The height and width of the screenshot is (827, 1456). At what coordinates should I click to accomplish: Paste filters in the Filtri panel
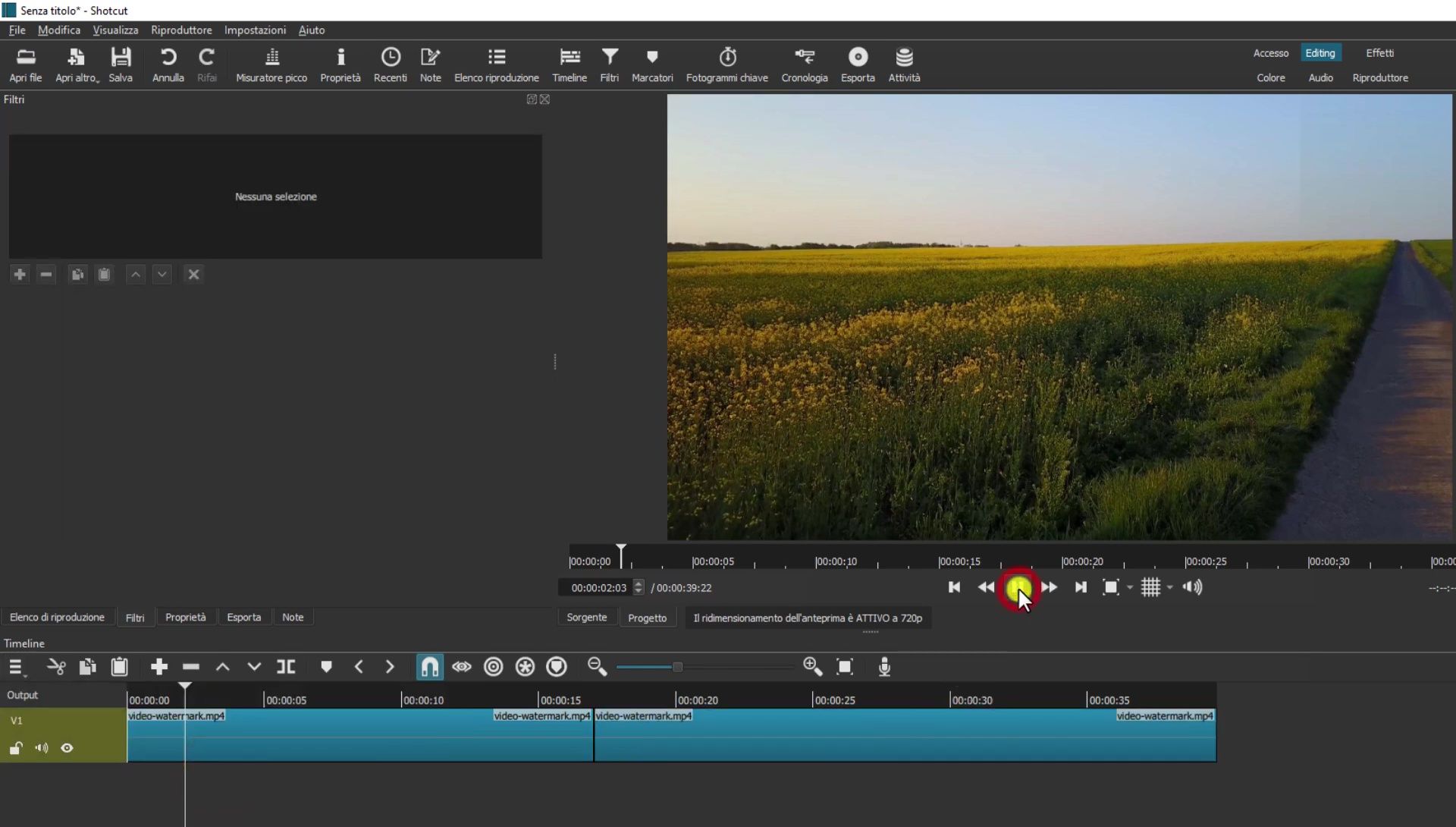[x=105, y=275]
